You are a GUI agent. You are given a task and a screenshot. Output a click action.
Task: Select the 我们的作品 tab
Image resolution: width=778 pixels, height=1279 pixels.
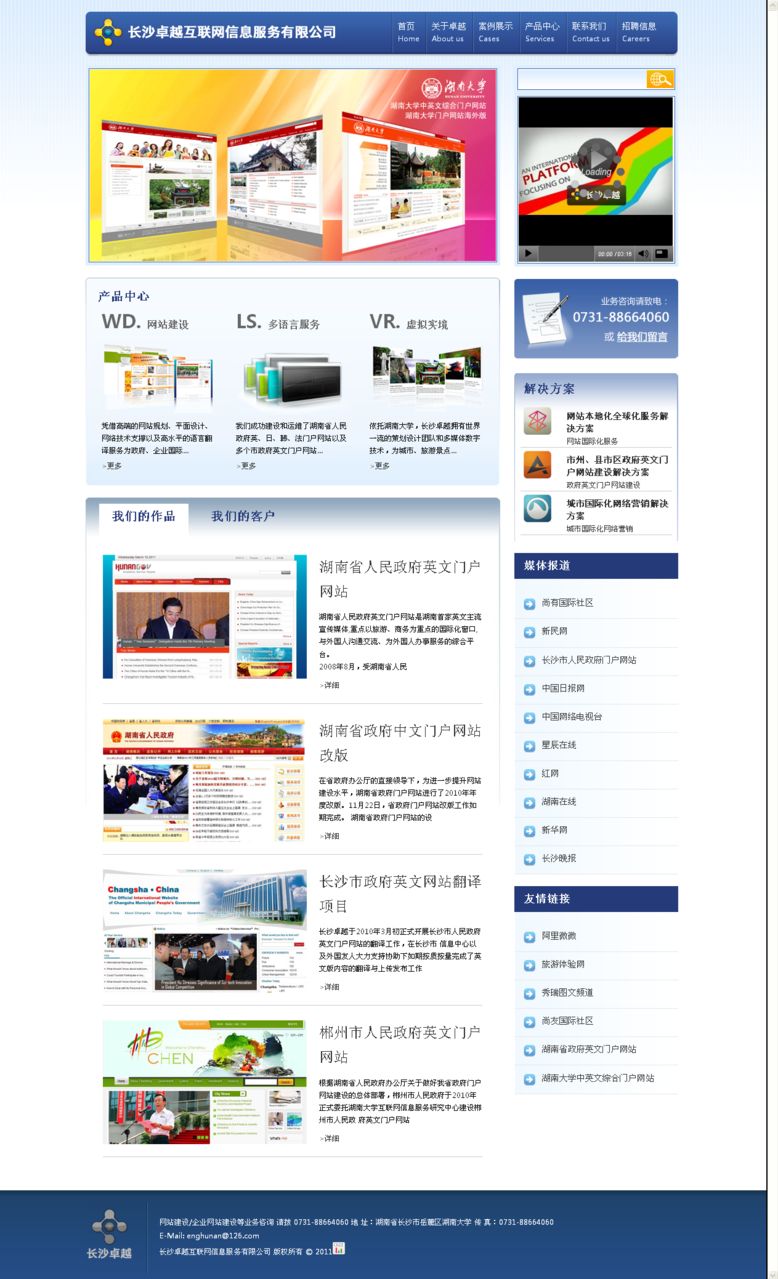(x=143, y=516)
